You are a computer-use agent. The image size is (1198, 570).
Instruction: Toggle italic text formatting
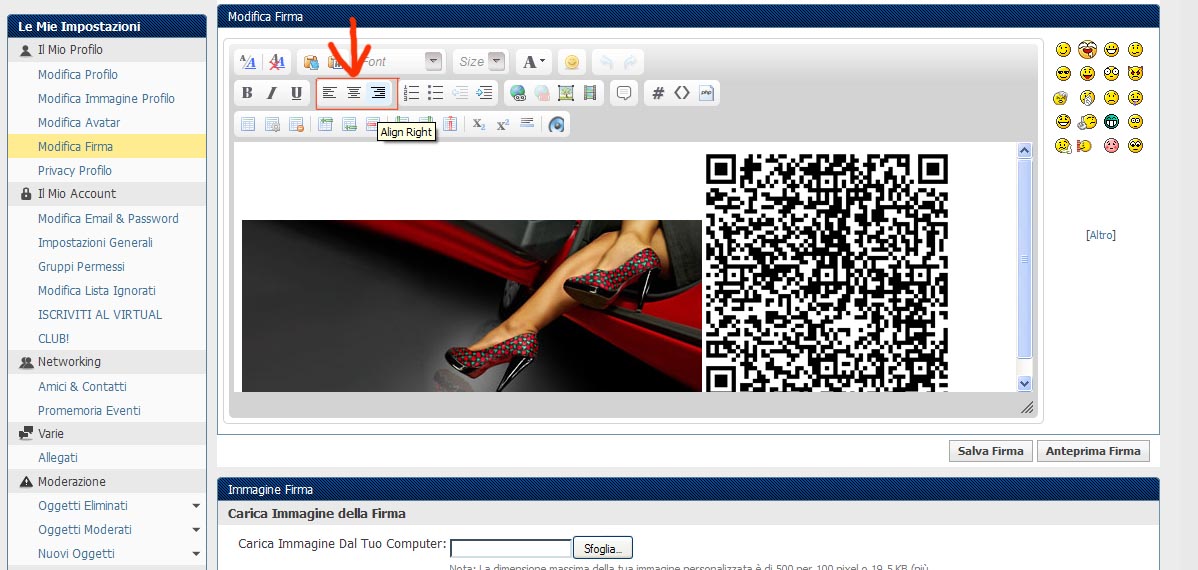tap(271, 93)
